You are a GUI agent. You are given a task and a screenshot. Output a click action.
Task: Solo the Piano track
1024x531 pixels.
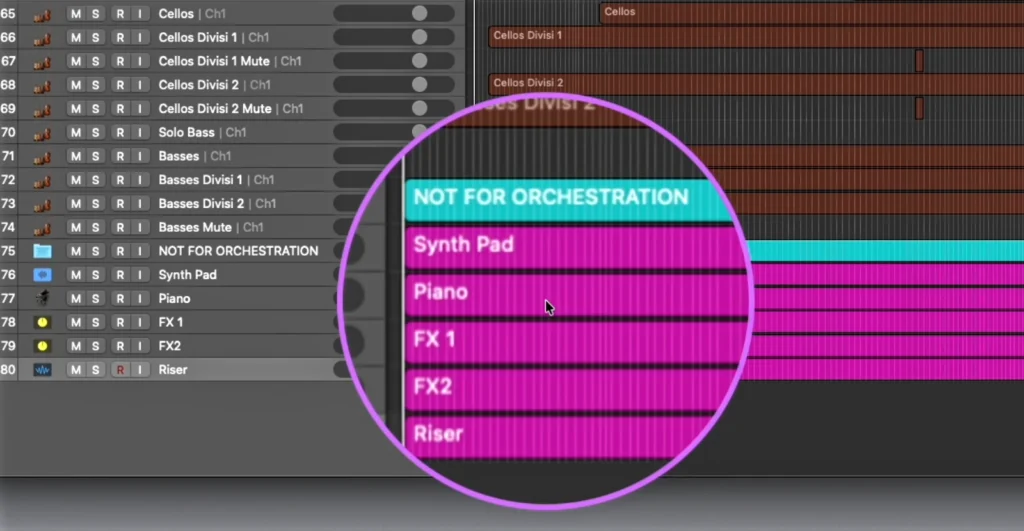click(x=95, y=298)
